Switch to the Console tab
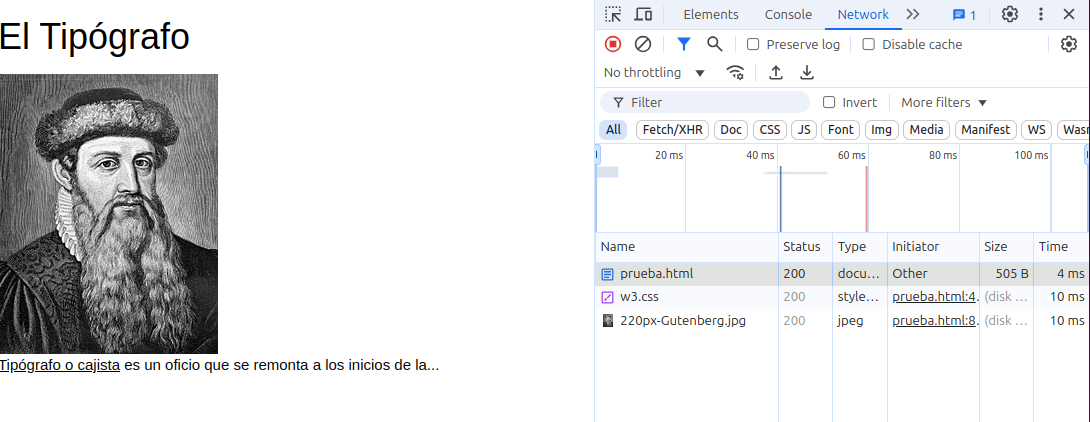The width and height of the screenshot is (1090, 422). pyautogui.click(x=788, y=15)
